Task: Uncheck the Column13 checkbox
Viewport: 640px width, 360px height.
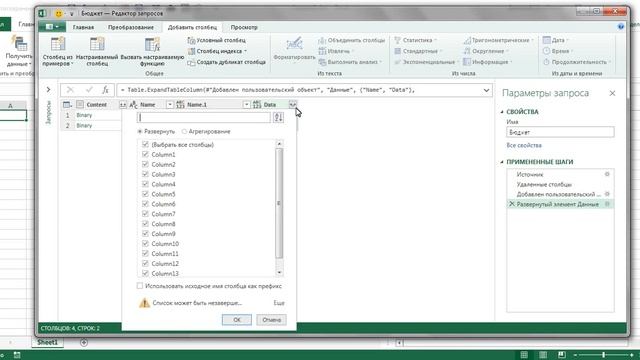Action: 145,273
